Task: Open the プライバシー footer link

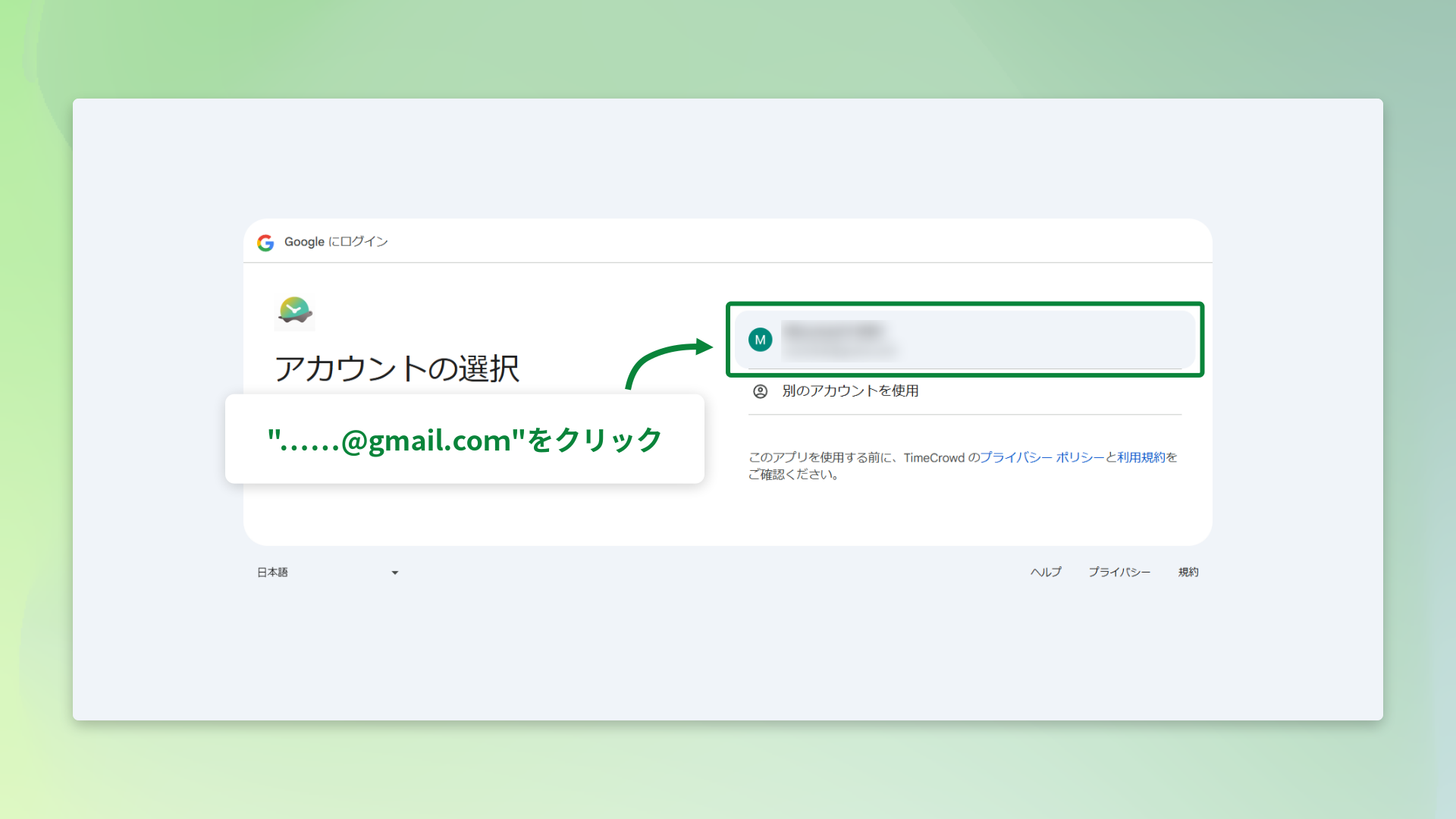Action: point(1119,573)
